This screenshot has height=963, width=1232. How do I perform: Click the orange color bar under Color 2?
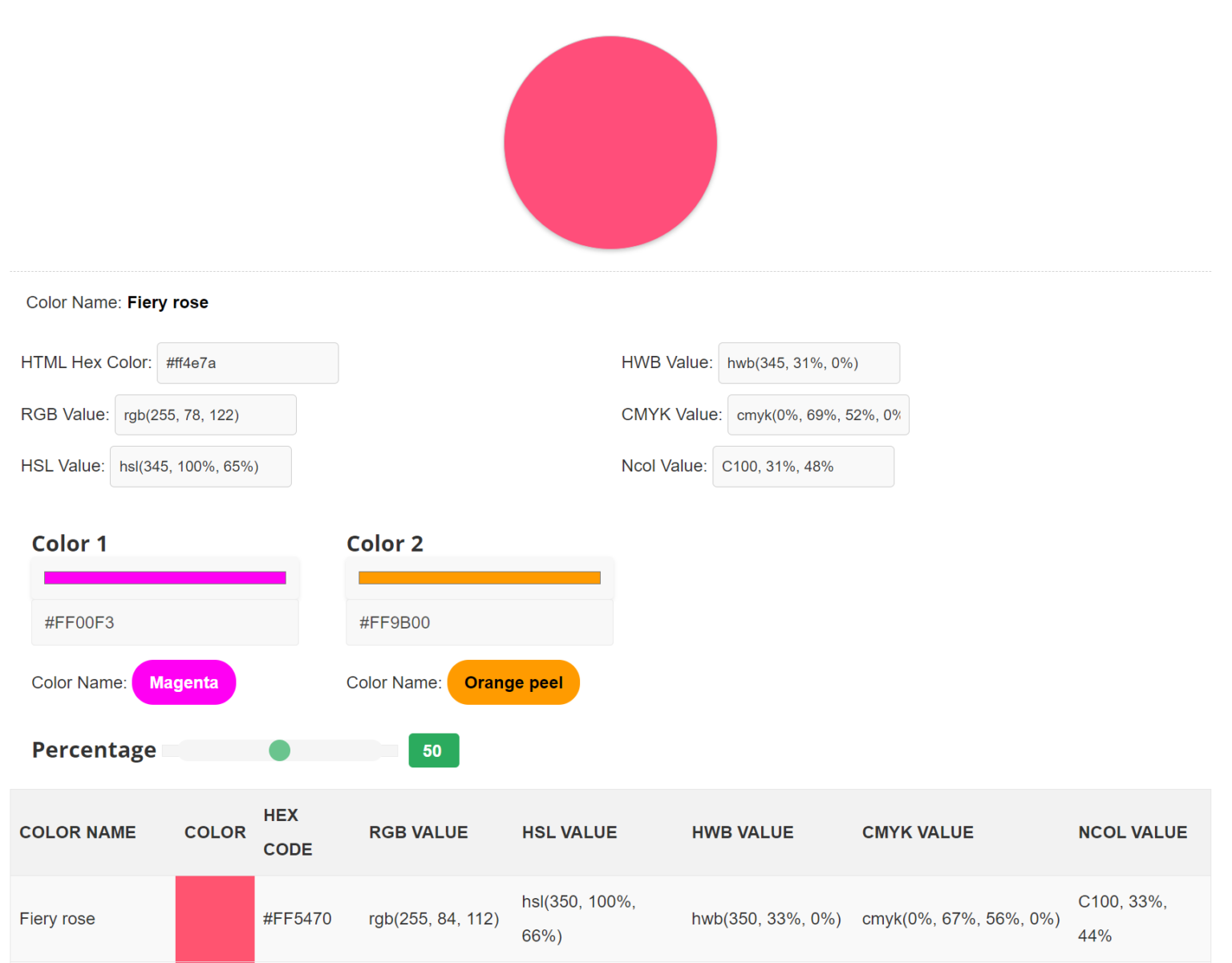pos(480,577)
